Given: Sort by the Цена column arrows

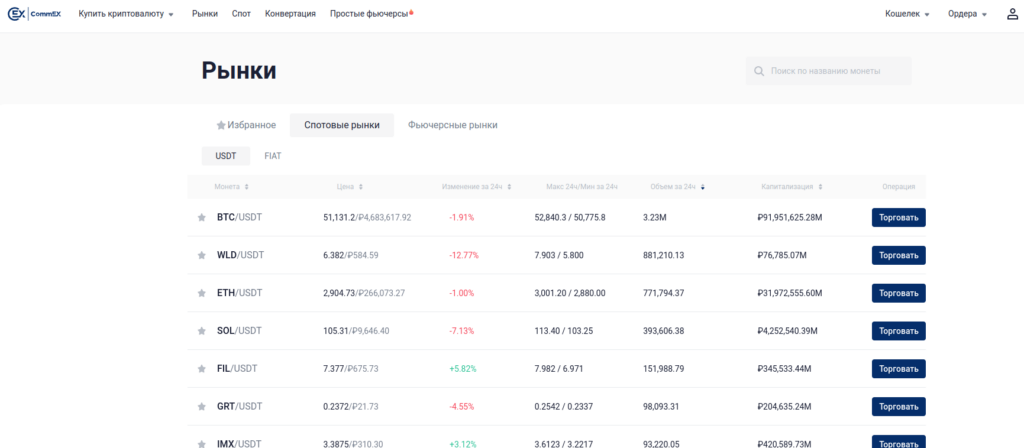Looking at the screenshot, I should coord(361,187).
